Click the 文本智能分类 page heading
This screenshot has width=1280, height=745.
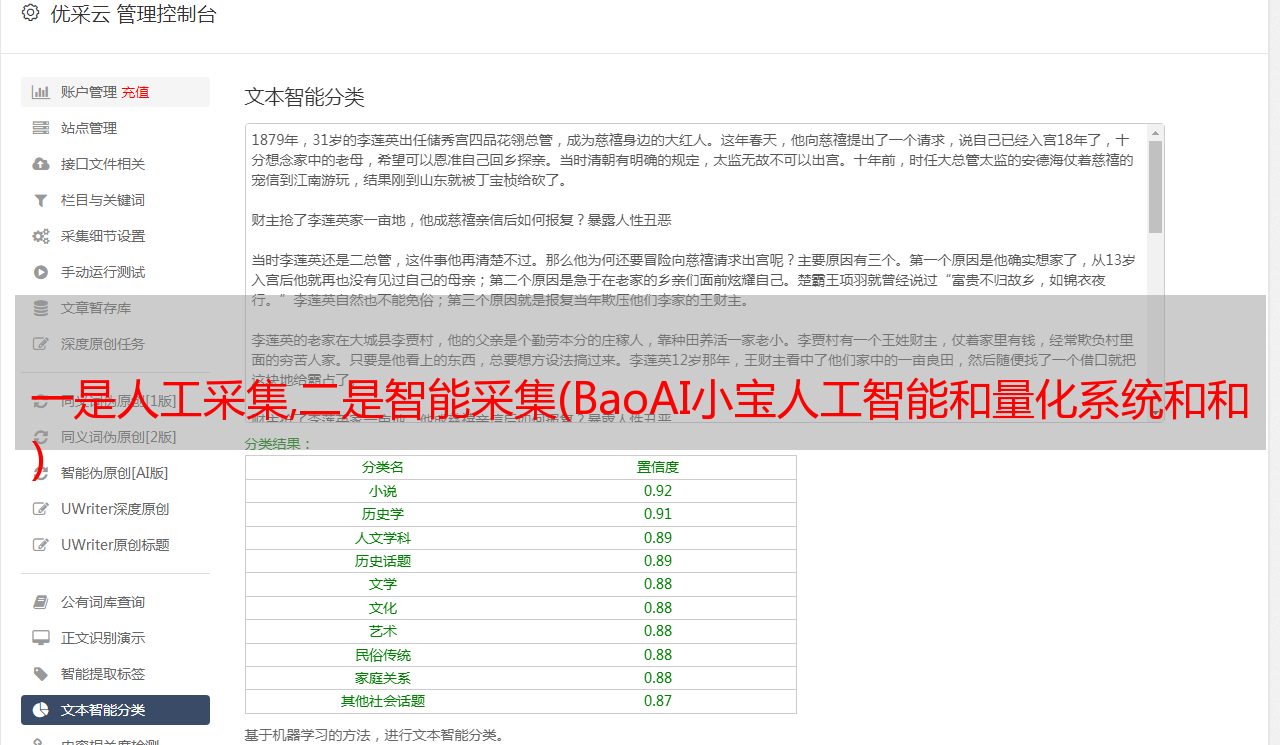click(x=305, y=97)
